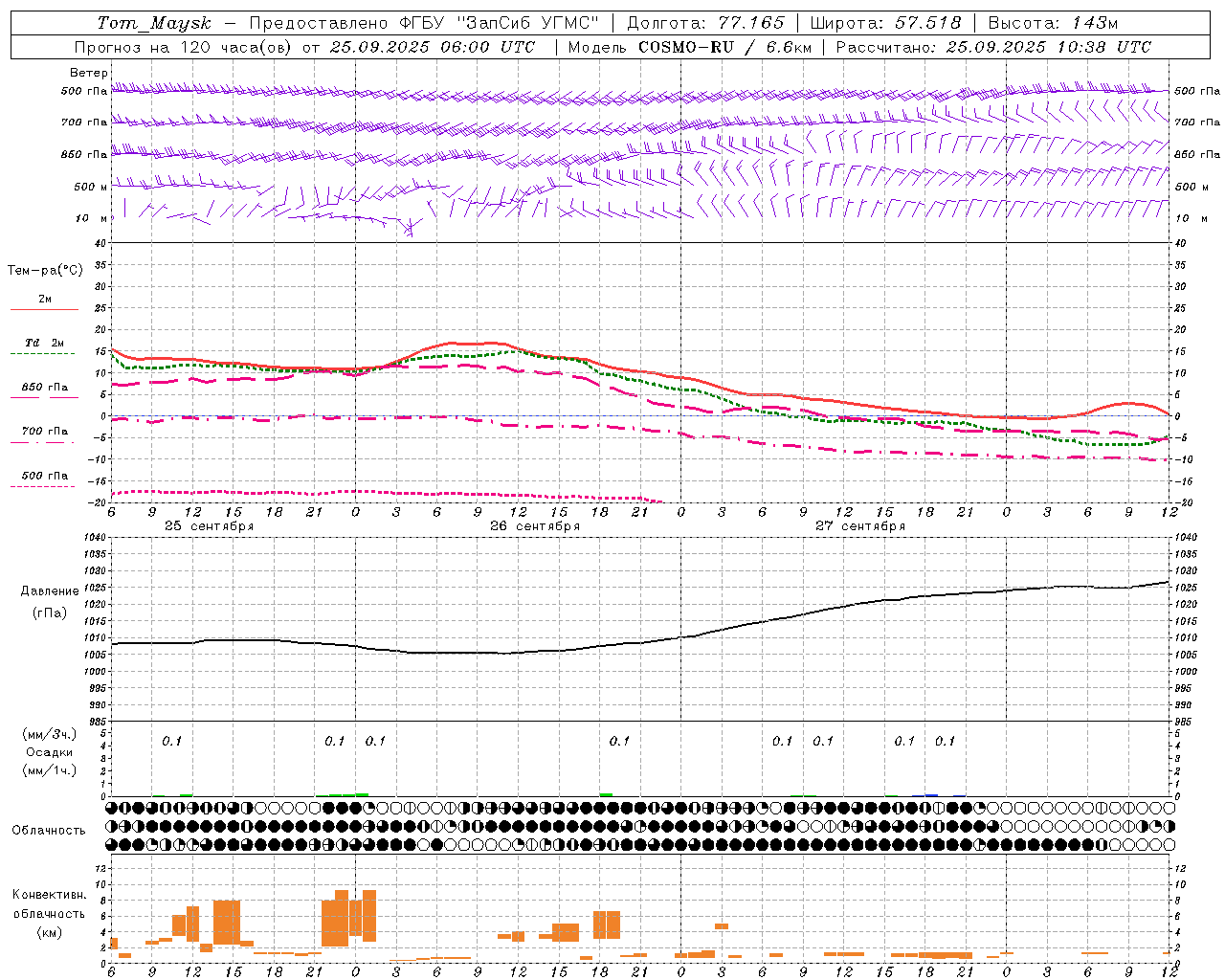The height and width of the screenshot is (980, 1225).
Task: Click the 850 гПа temperature legend entry
Action: coord(45,388)
